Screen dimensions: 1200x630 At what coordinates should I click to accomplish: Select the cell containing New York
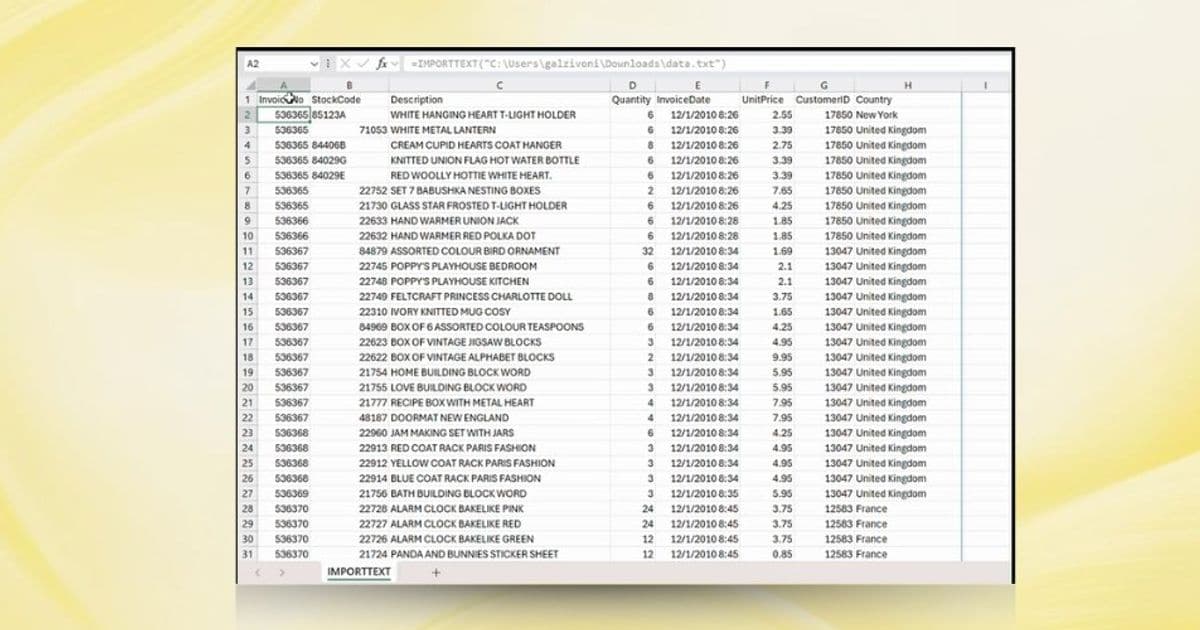[x=905, y=115]
